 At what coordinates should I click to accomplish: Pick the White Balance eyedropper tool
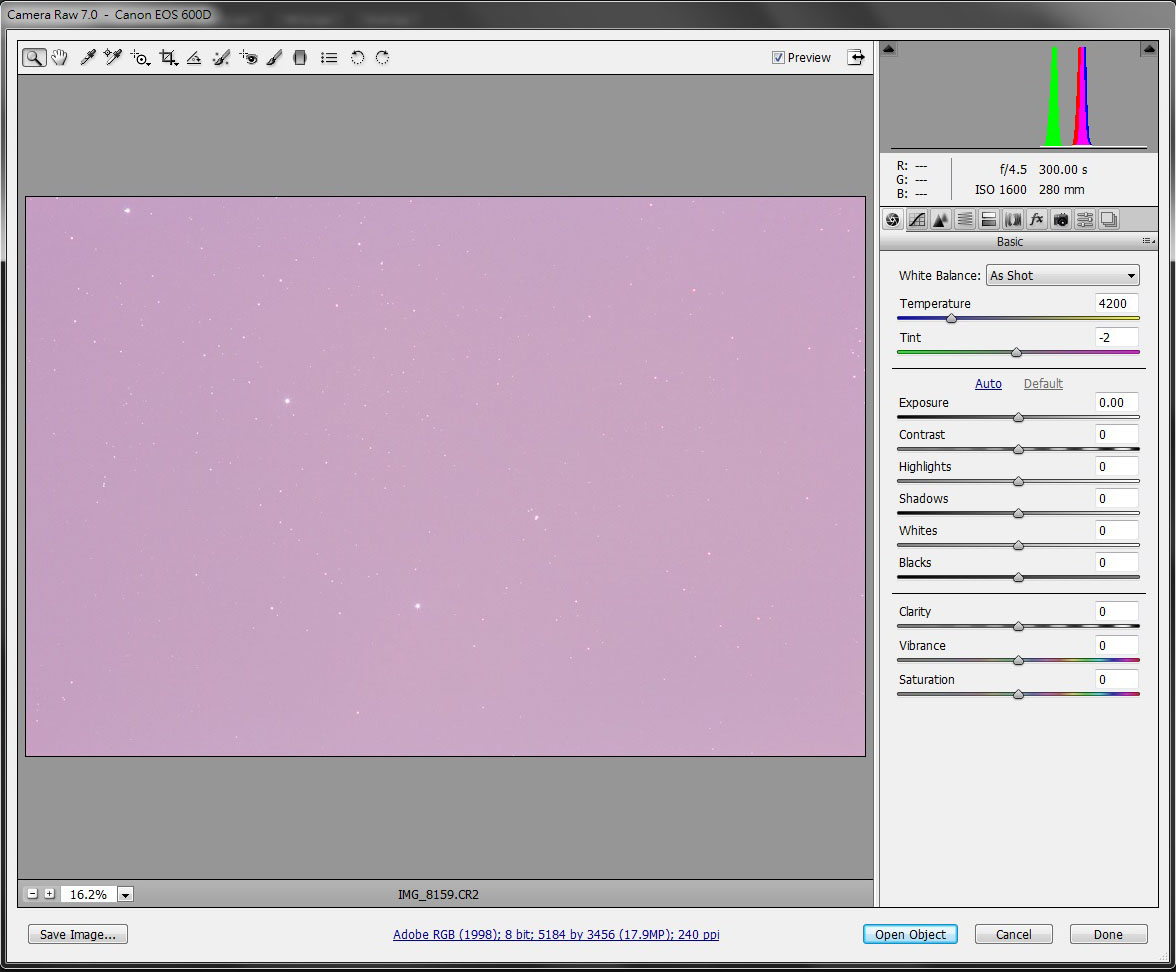[x=87, y=58]
